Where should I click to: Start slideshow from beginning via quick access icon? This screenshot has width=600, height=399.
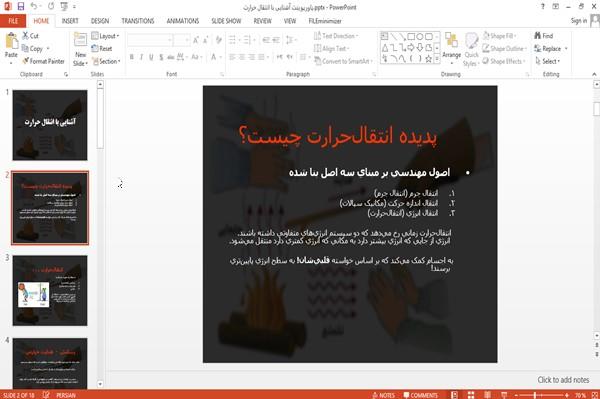point(64,6)
